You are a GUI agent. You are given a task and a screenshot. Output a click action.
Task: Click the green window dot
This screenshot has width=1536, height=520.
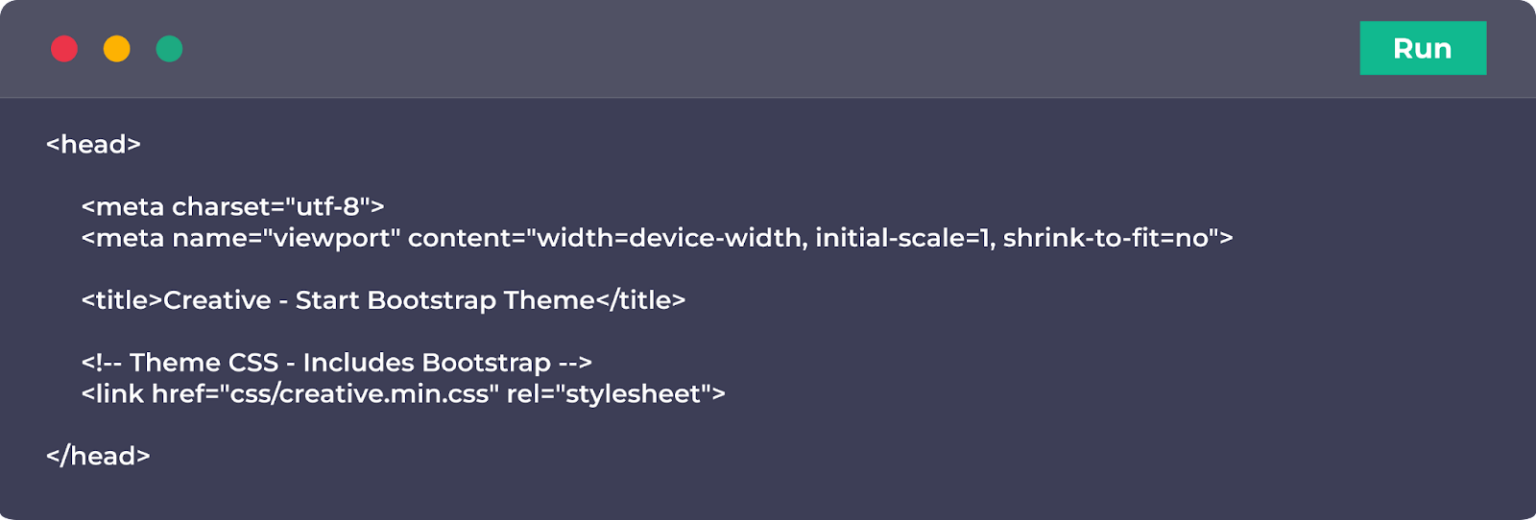(169, 49)
